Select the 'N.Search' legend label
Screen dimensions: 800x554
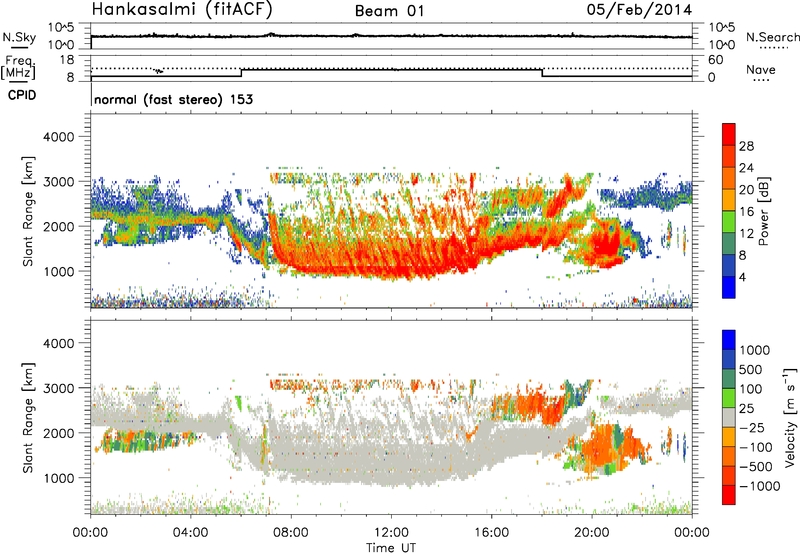[x=772, y=37]
